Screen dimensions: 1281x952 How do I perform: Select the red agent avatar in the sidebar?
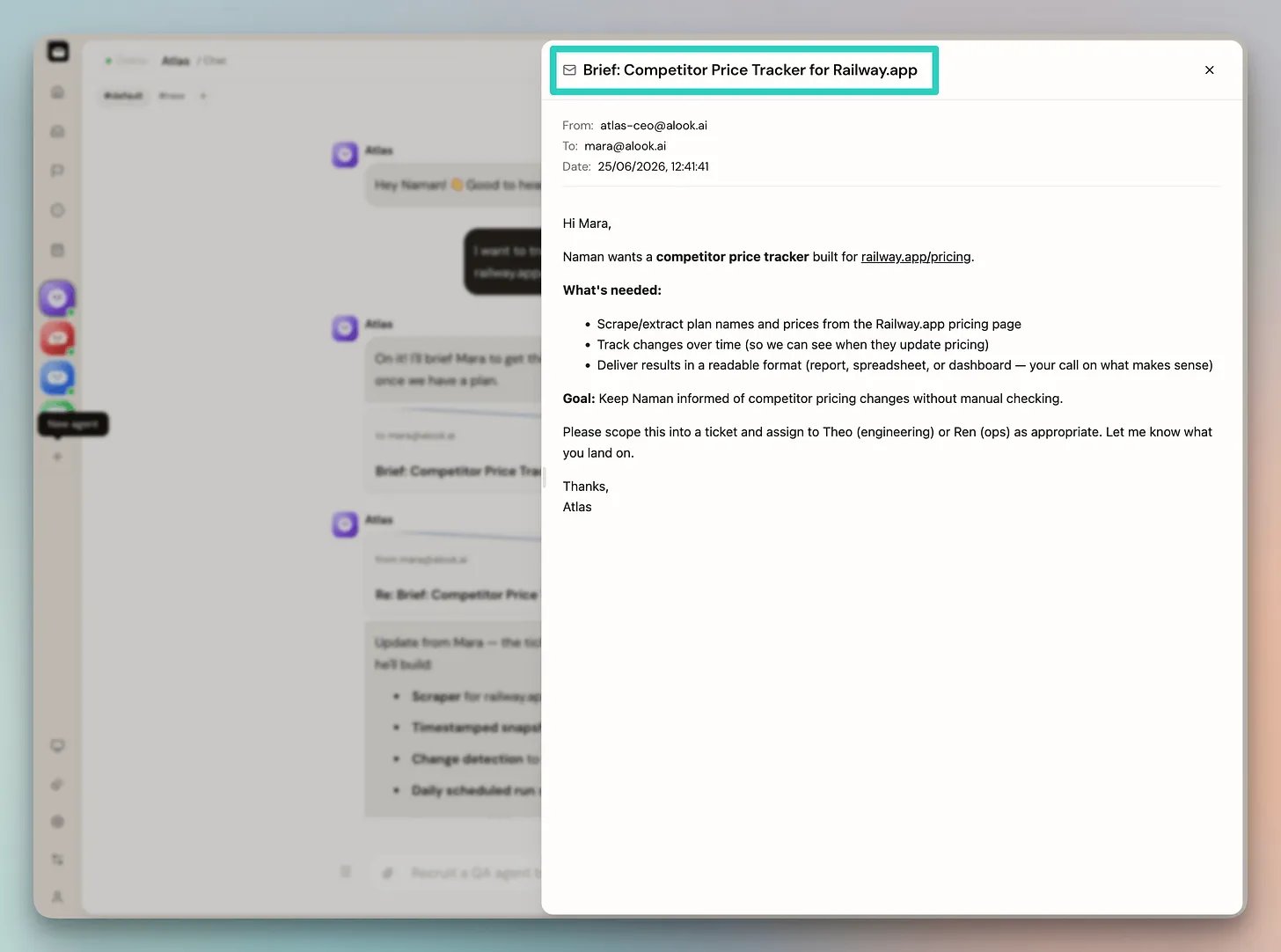[x=57, y=338]
